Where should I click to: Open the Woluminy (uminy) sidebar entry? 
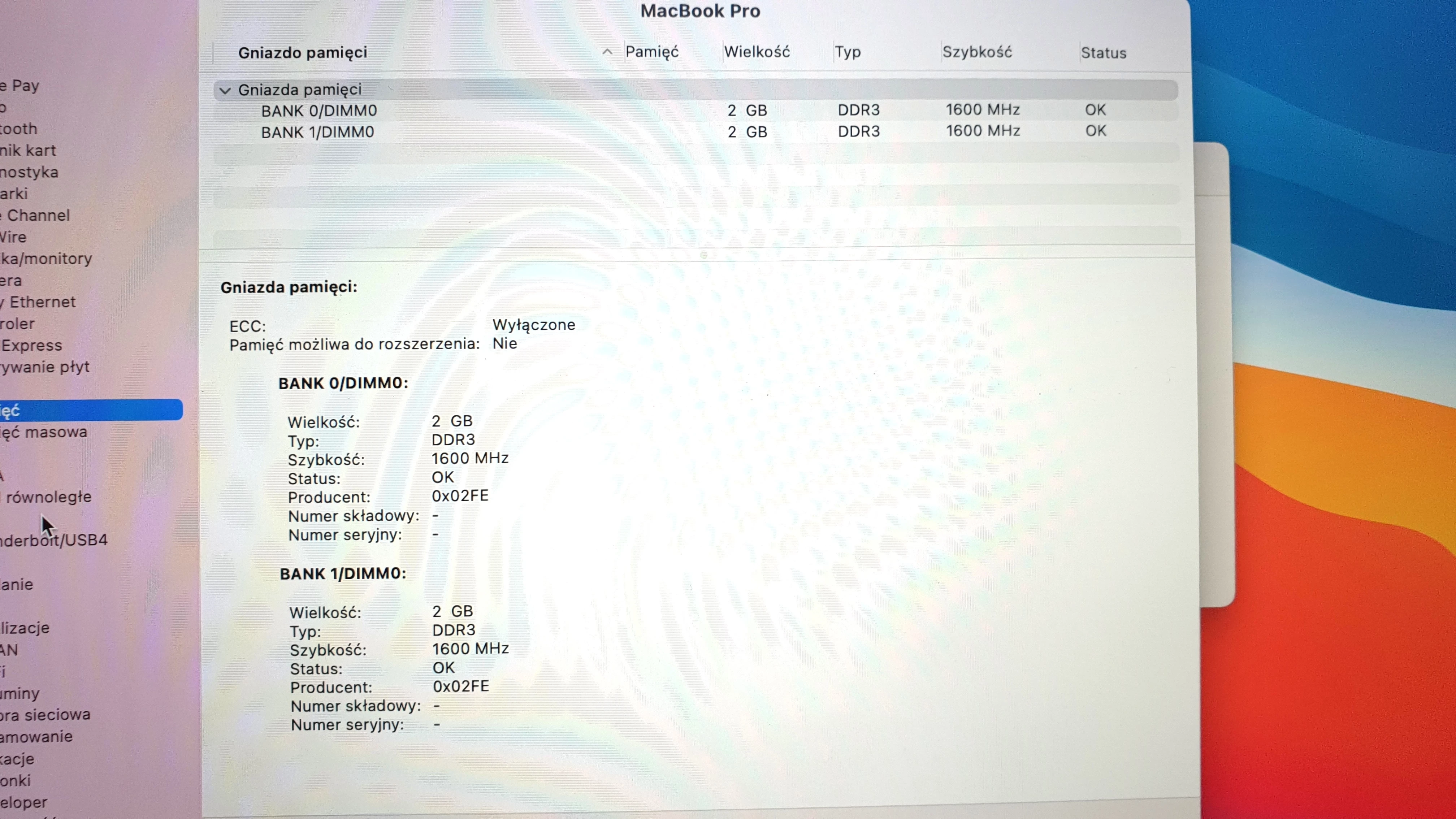(20, 694)
